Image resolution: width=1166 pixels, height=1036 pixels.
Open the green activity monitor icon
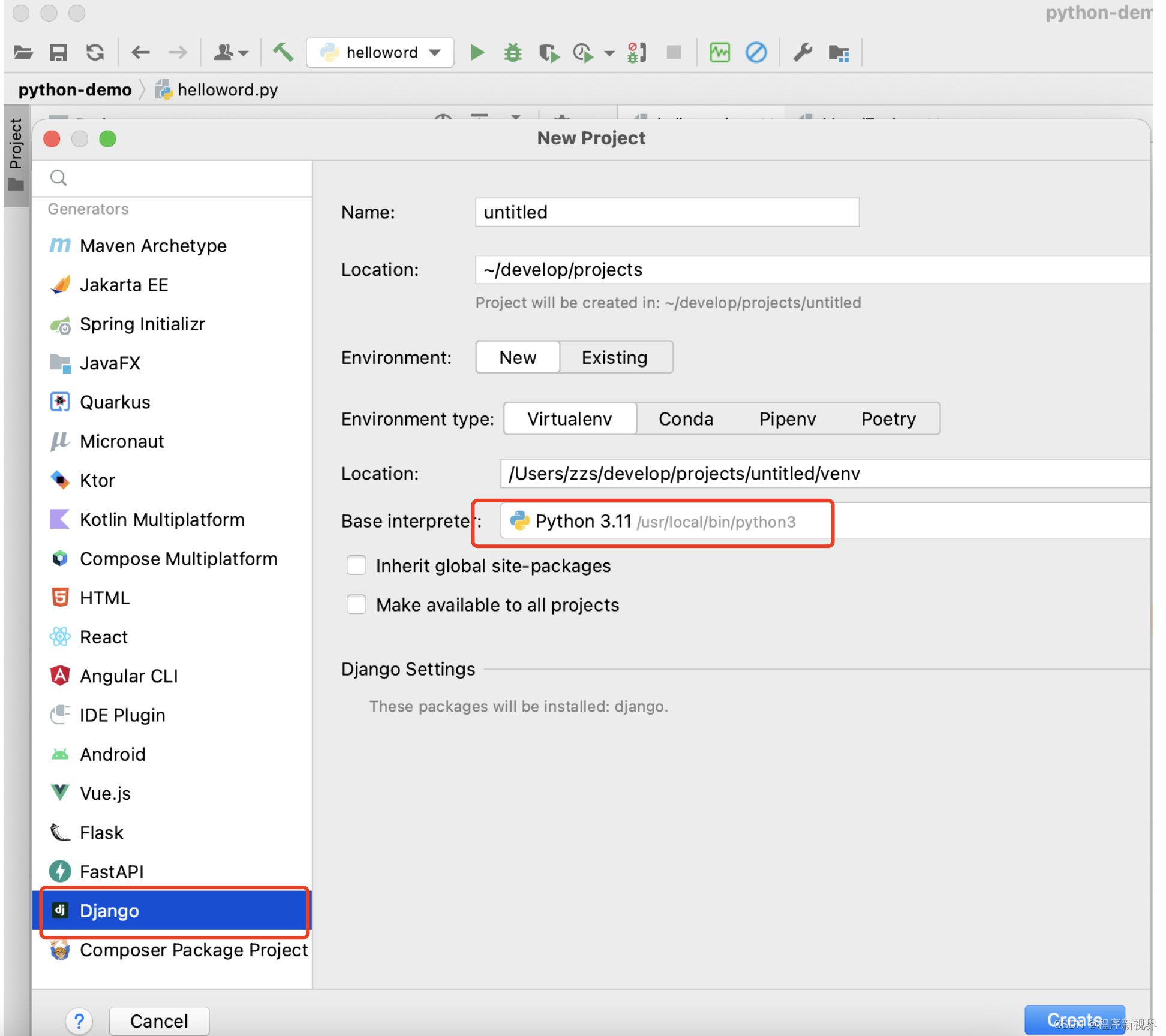(720, 53)
